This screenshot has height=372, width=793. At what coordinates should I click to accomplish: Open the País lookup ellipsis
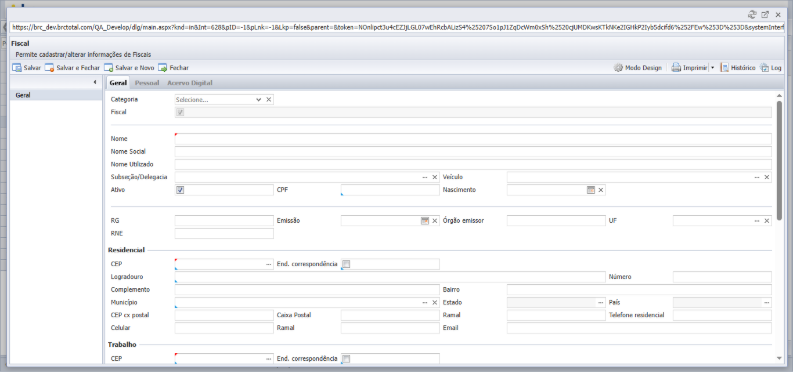[767, 303]
